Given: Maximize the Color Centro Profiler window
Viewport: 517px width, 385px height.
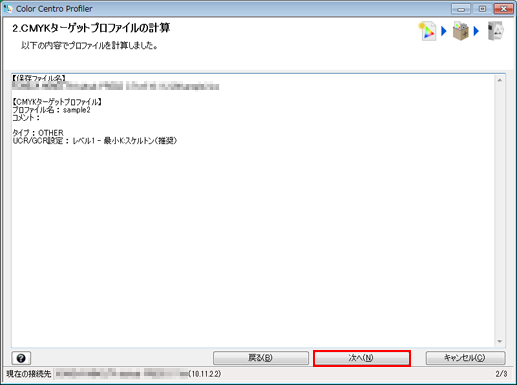Looking at the screenshot, I should [482, 9].
